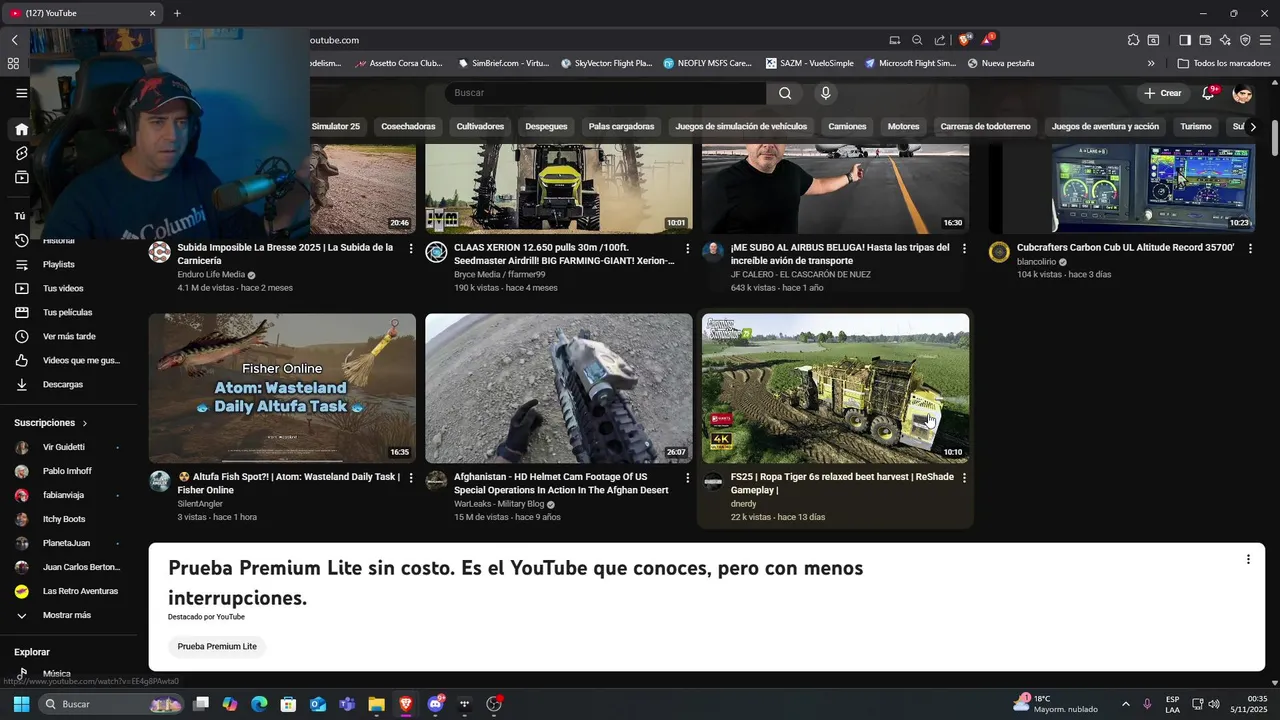Open Ver más tarde in sidebar
The width and height of the screenshot is (1280, 720).
[x=68, y=336]
